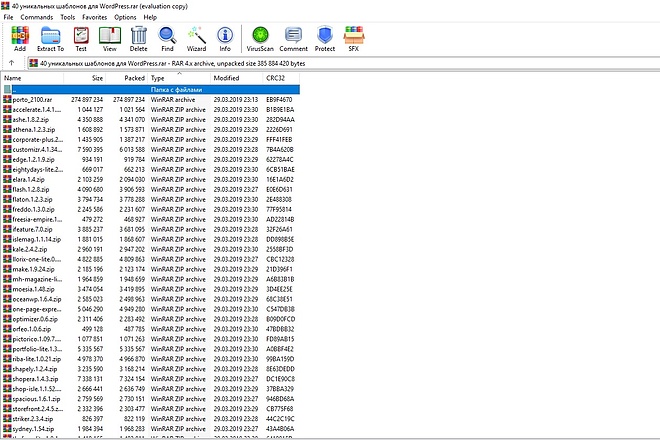The height and width of the screenshot is (440, 660).
Task: Click packed size 4 341 070
Action: (x=132, y=120)
